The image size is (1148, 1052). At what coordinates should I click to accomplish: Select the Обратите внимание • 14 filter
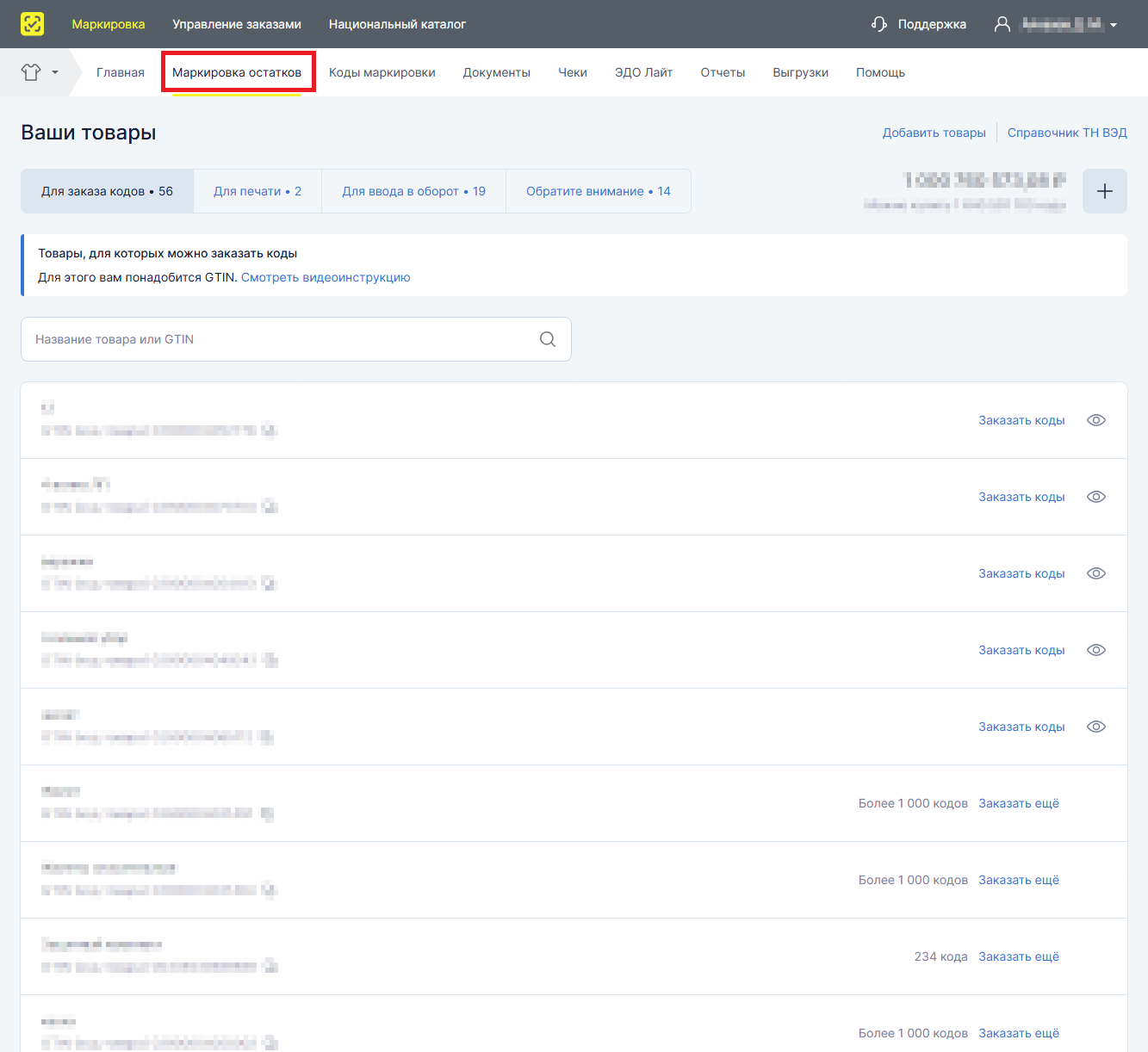599,191
